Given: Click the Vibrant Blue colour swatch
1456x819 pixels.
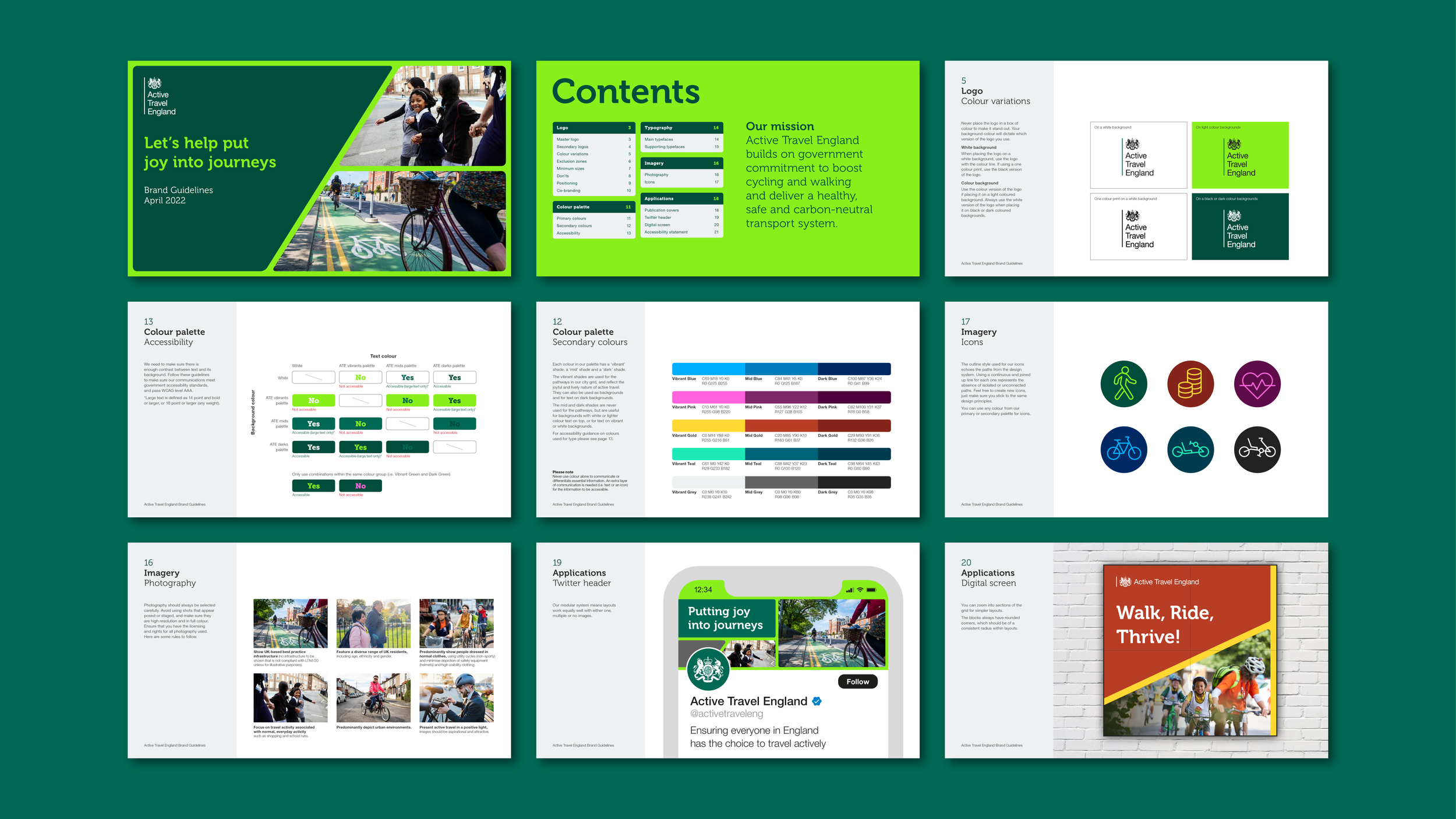Looking at the screenshot, I should [708, 369].
